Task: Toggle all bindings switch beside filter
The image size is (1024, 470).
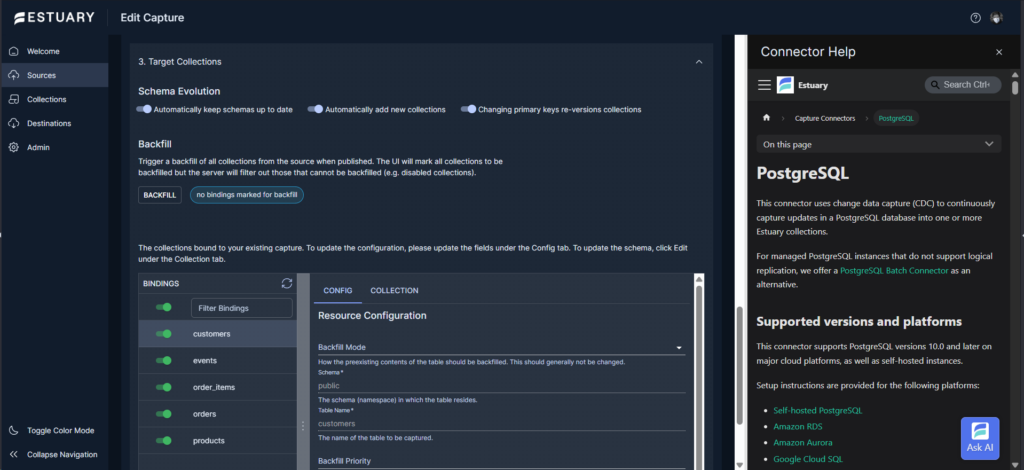Action: 164,307
